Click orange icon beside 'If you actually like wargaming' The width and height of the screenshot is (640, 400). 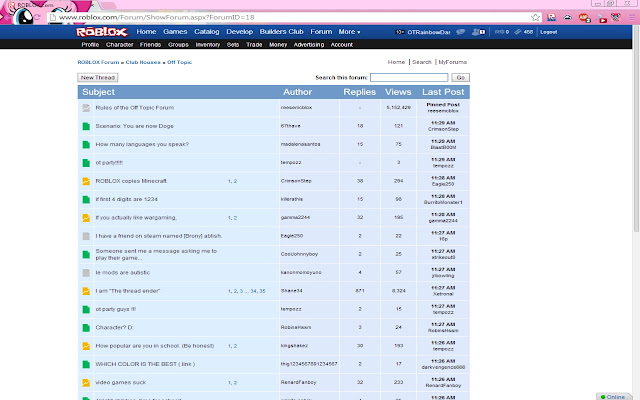coord(86,218)
